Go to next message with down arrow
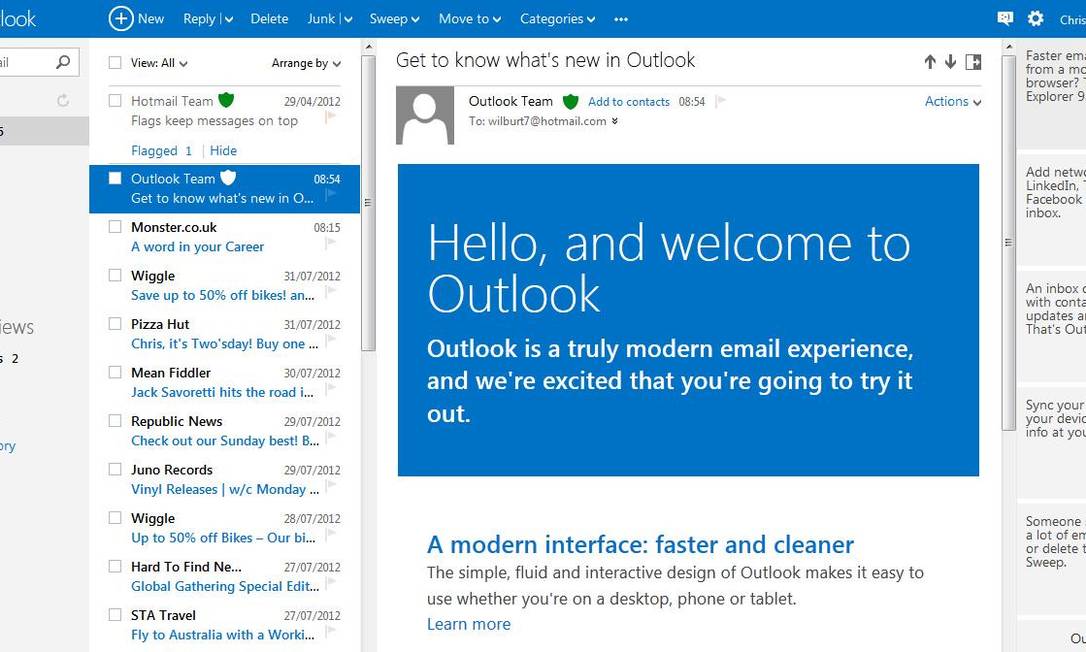Image resolution: width=1086 pixels, height=652 pixels. [x=950, y=62]
